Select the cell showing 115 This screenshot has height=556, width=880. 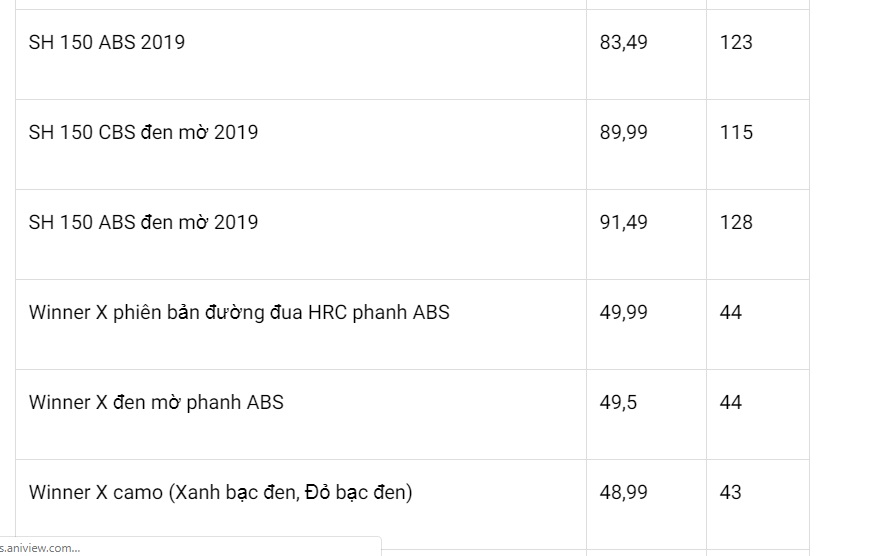tap(735, 132)
